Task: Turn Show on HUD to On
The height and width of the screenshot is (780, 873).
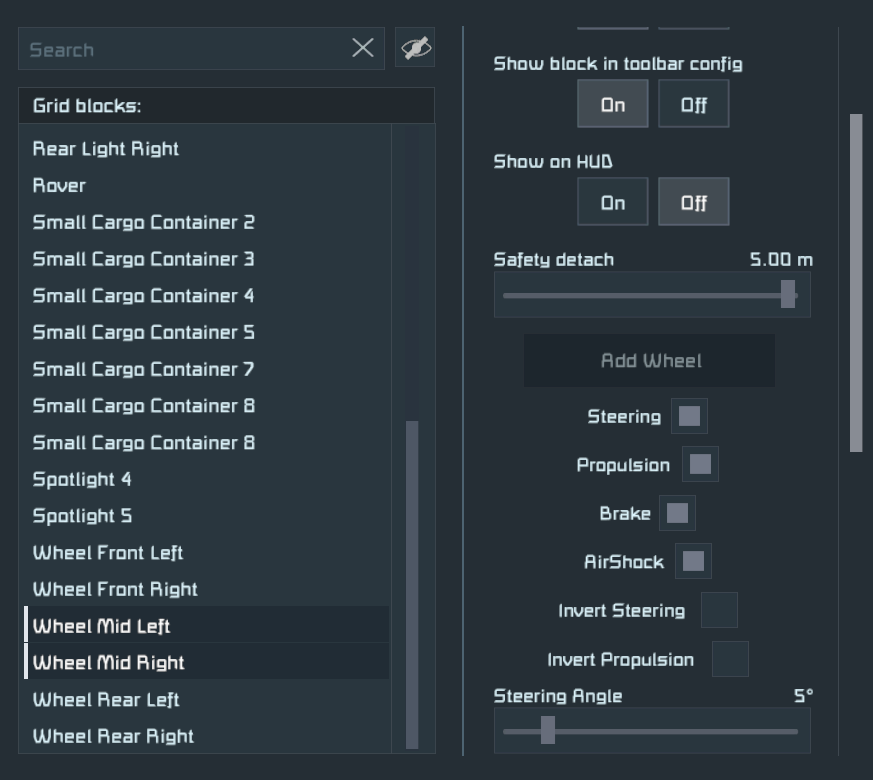Action: [612, 202]
